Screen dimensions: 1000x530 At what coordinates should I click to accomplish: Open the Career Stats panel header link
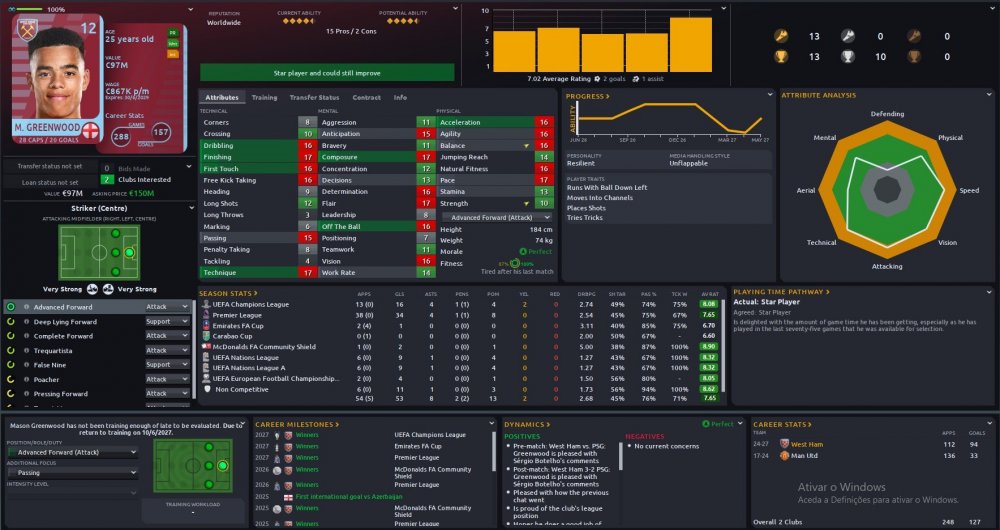(783, 424)
